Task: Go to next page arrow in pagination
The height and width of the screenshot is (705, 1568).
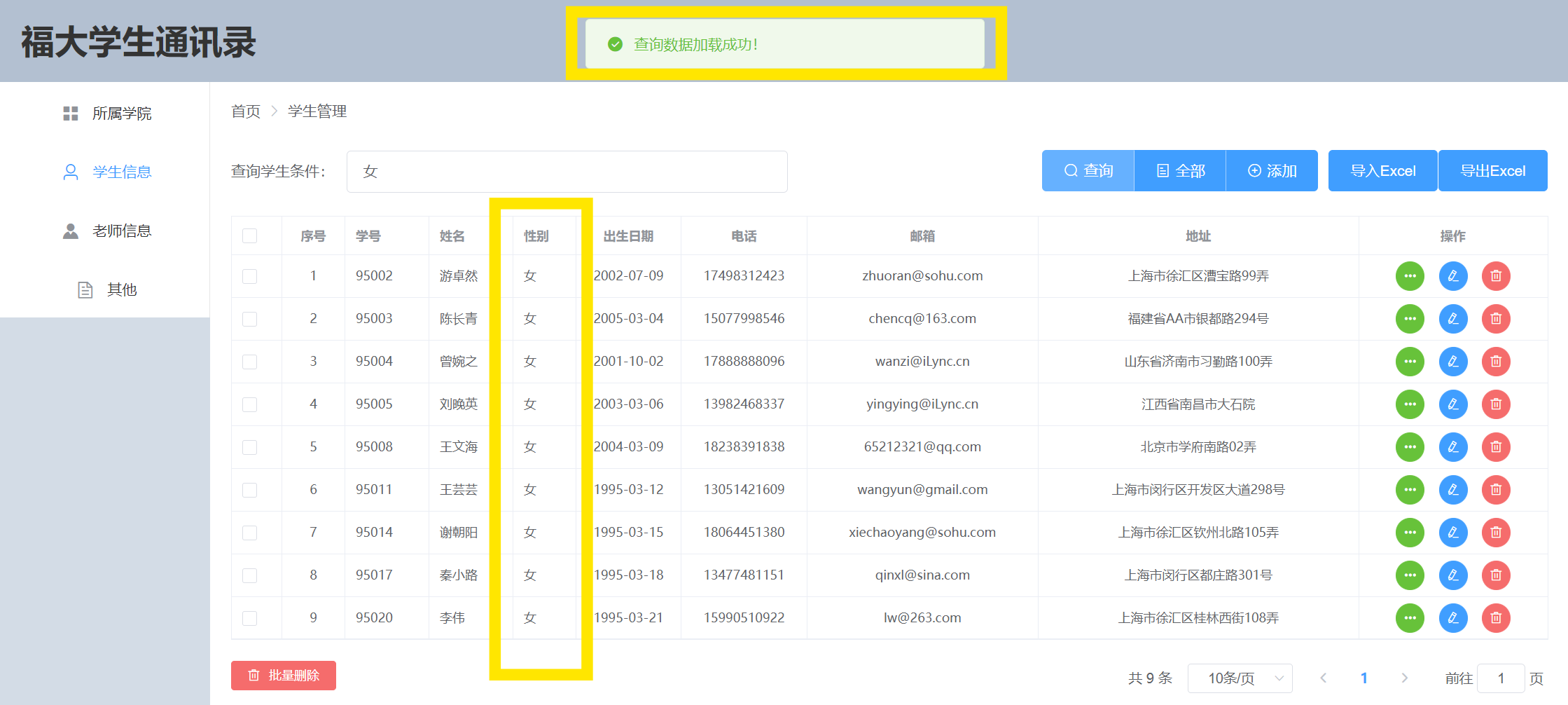Action: coord(1404,678)
